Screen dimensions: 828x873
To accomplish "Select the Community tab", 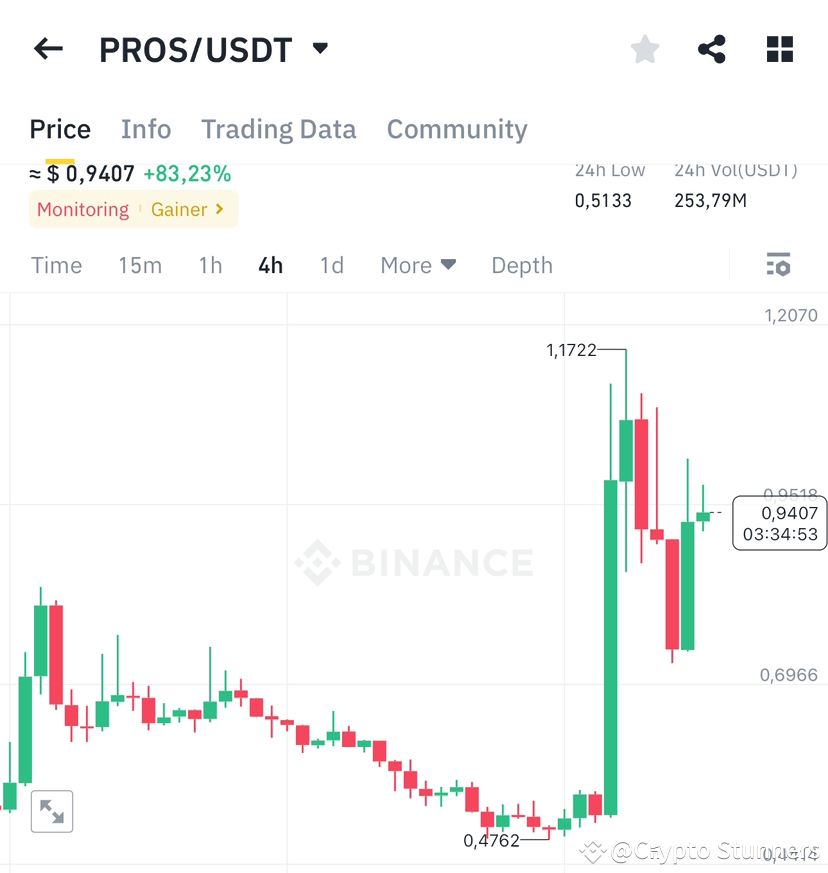I will [456, 129].
